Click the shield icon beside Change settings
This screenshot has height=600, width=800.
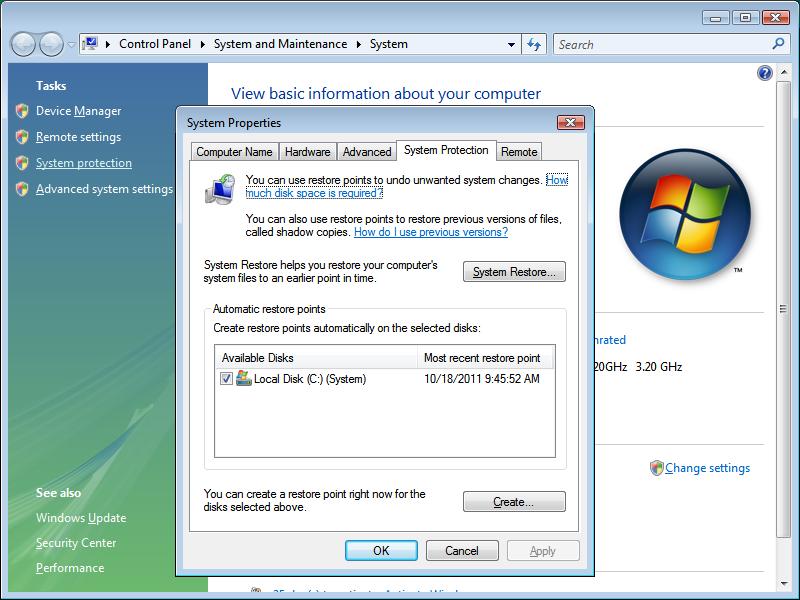pyautogui.click(x=656, y=468)
